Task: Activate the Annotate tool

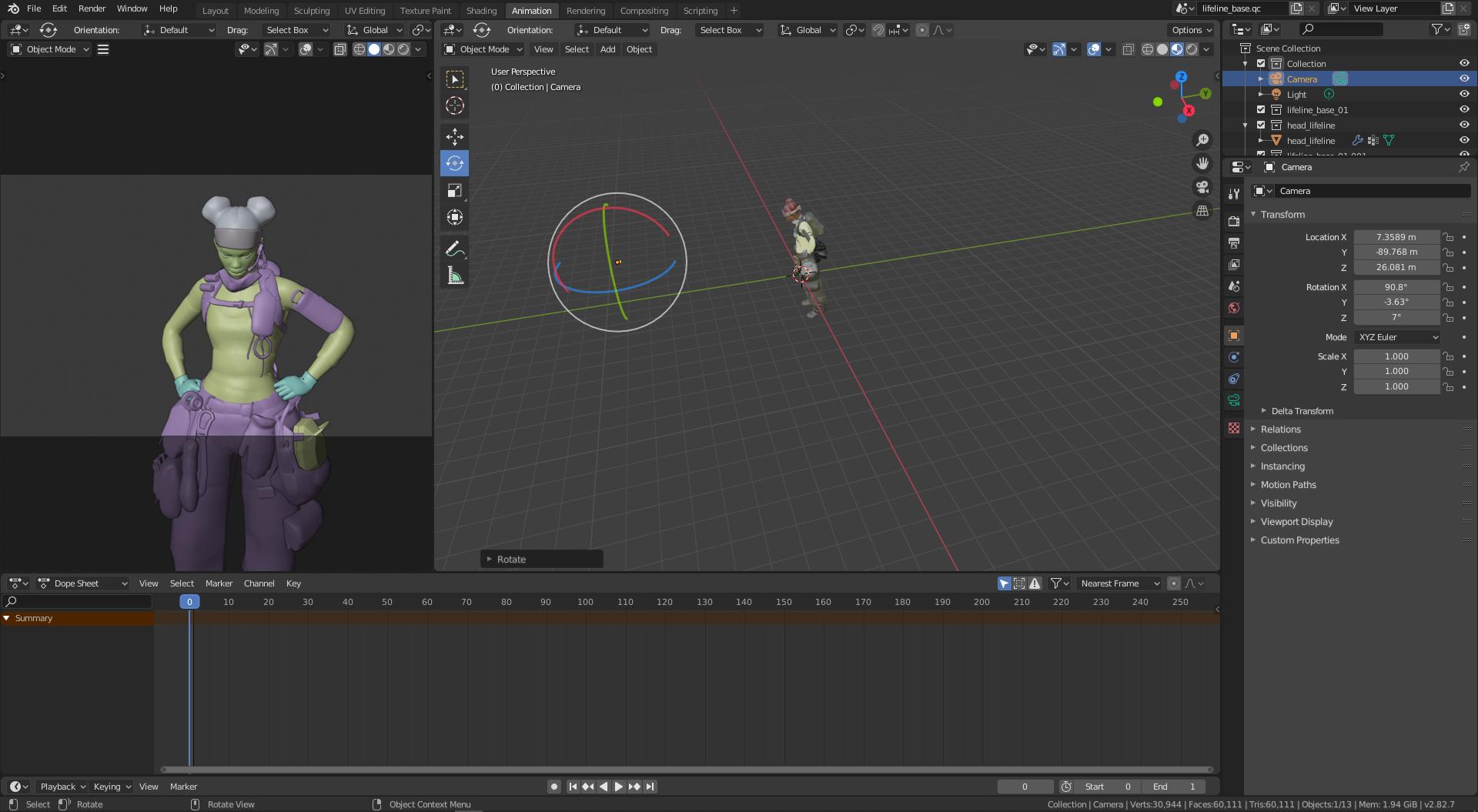Action: click(x=455, y=248)
